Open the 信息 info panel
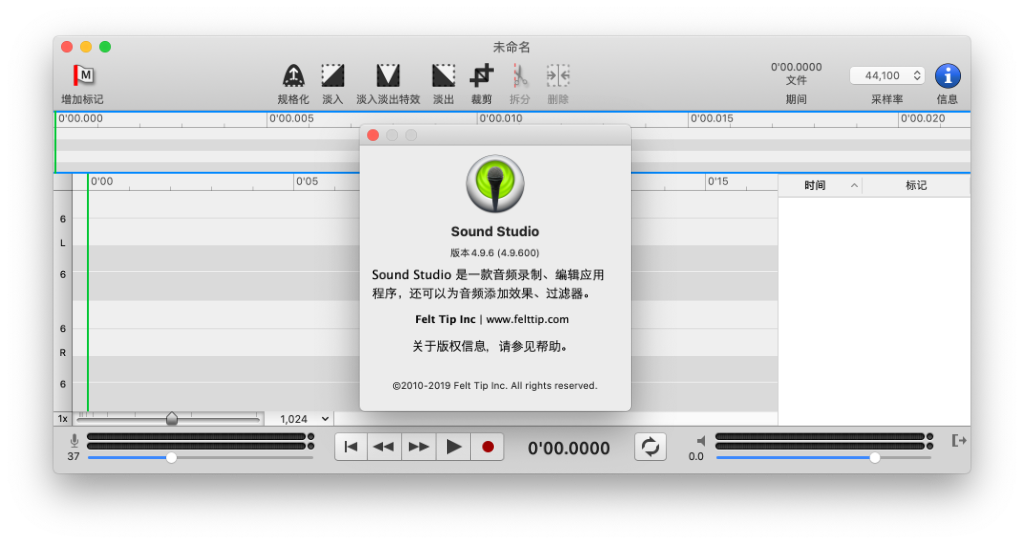 (x=947, y=76)
